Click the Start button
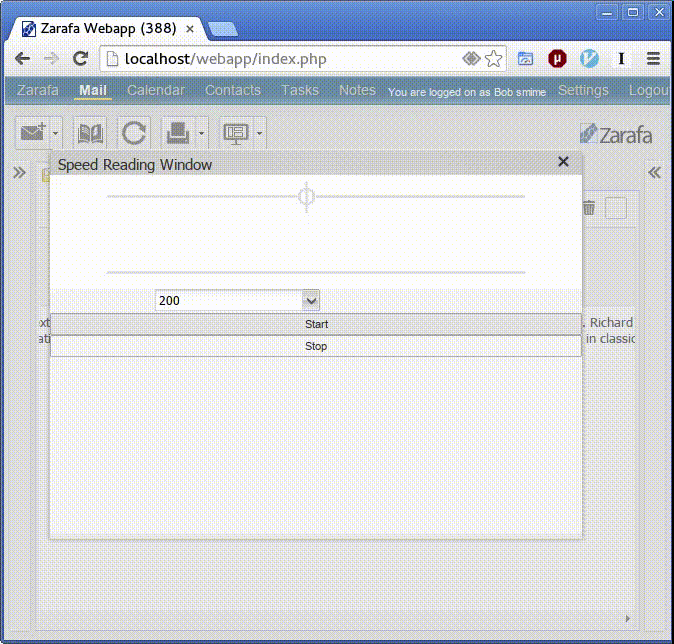Image resolution: width=674 pixels, height=644 pixels. click(316, 324)
